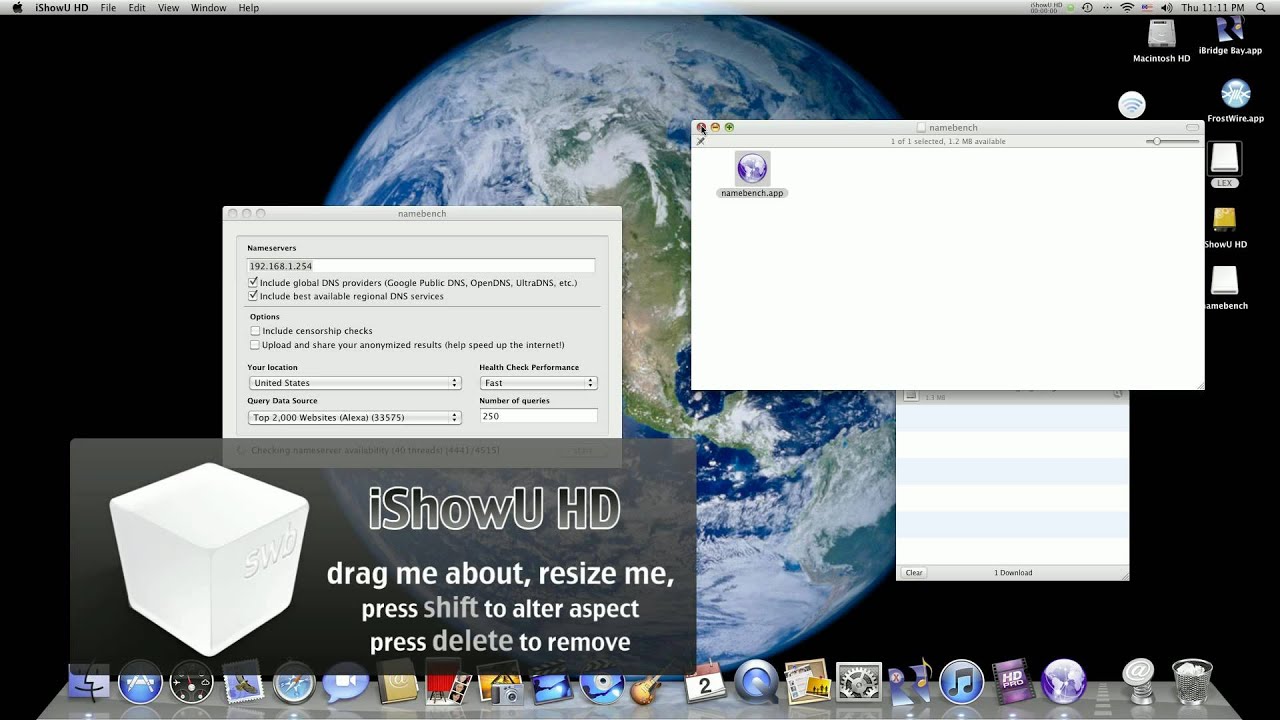Open the Window menu in the menu bar

[x=208, y=8]
